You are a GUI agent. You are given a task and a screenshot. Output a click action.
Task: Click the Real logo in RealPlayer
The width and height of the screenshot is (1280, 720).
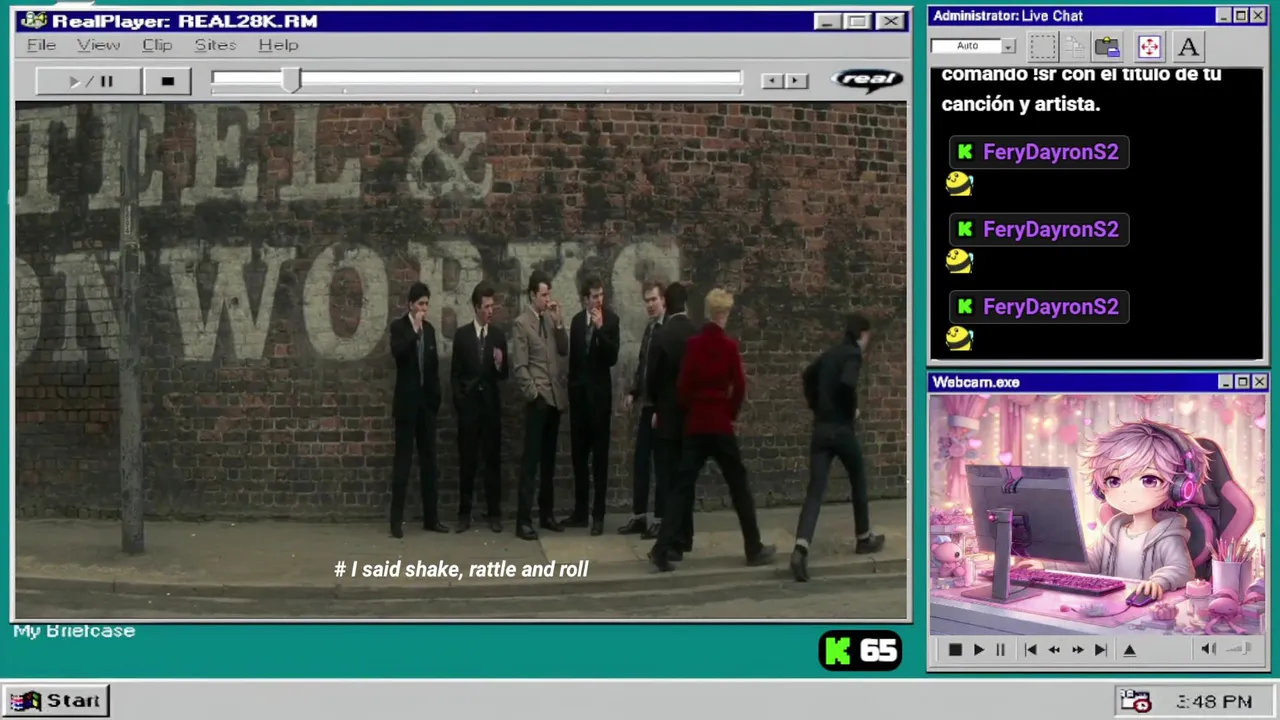tap(867, 80)
